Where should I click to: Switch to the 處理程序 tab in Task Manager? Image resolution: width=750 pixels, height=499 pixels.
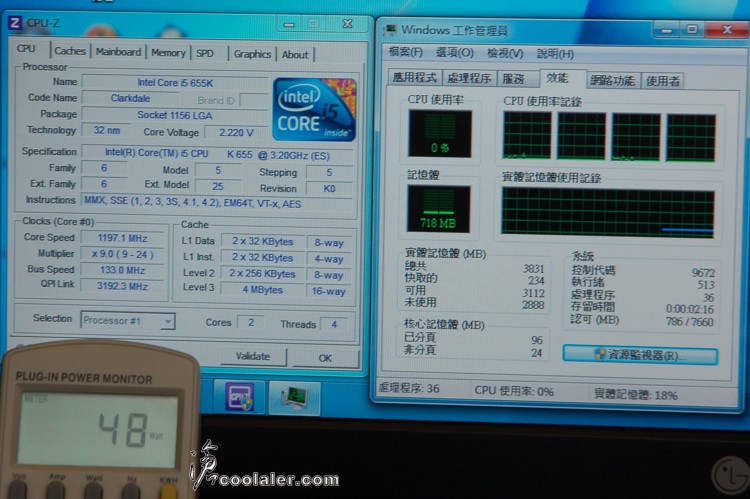tap(469, 78)
